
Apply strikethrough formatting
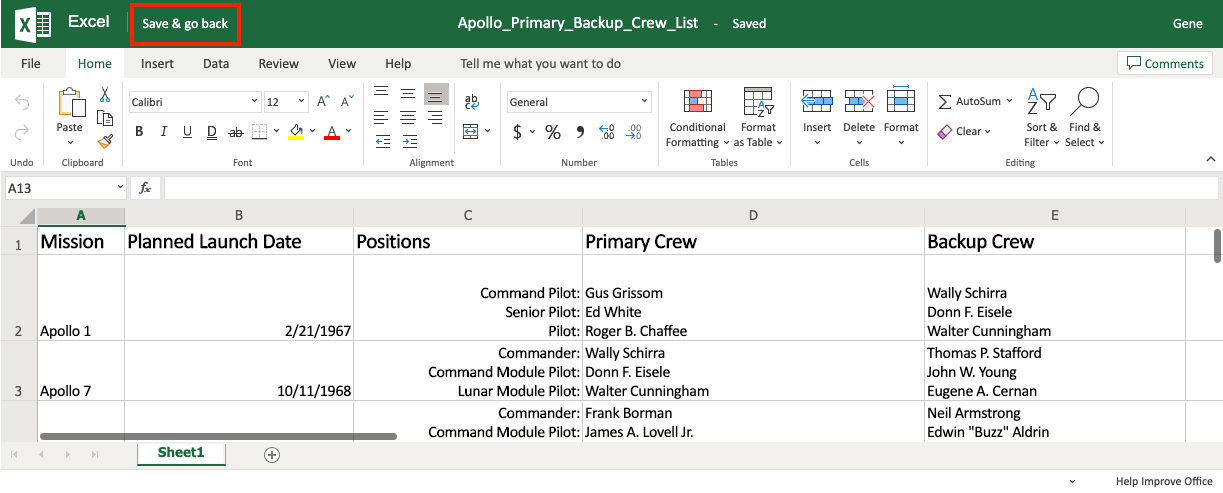[x=236, y=132]
